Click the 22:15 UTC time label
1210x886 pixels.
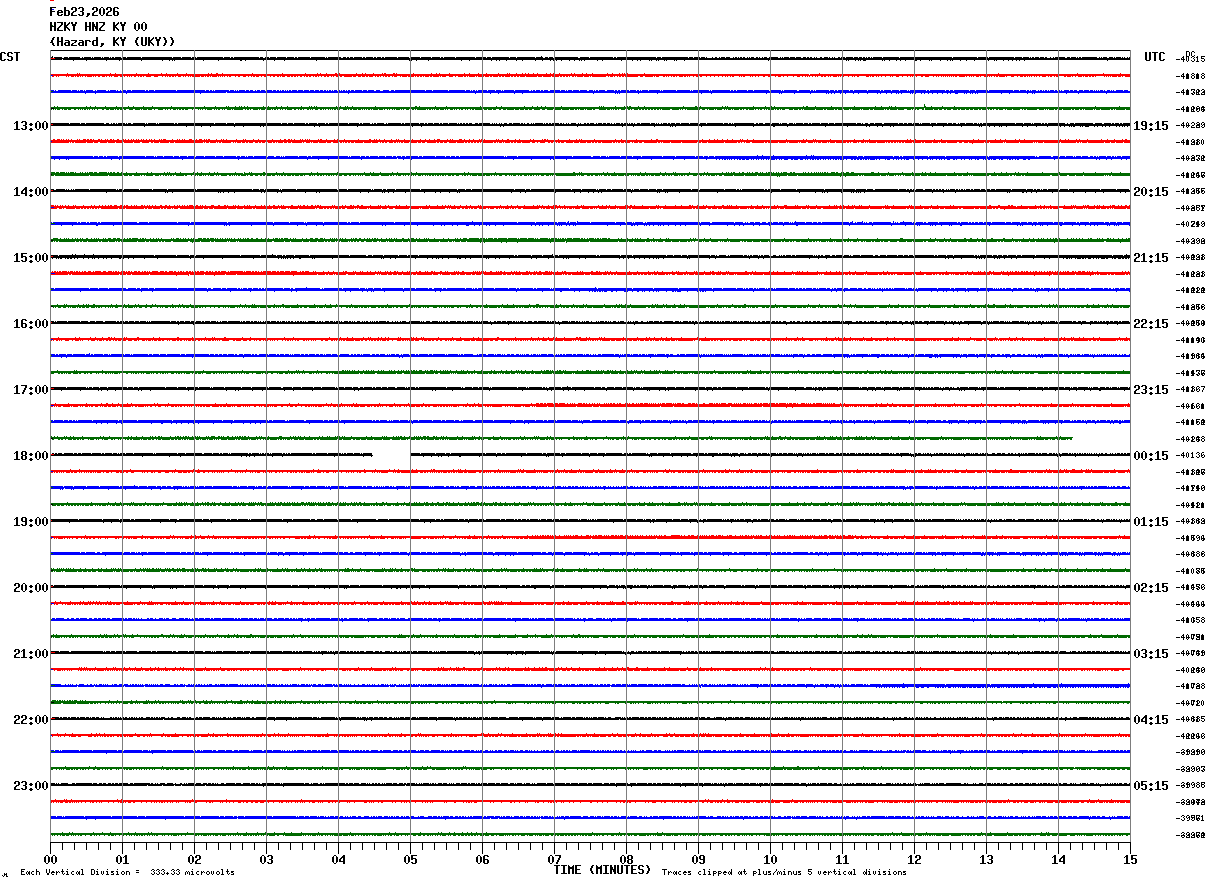click(1150, 324)
